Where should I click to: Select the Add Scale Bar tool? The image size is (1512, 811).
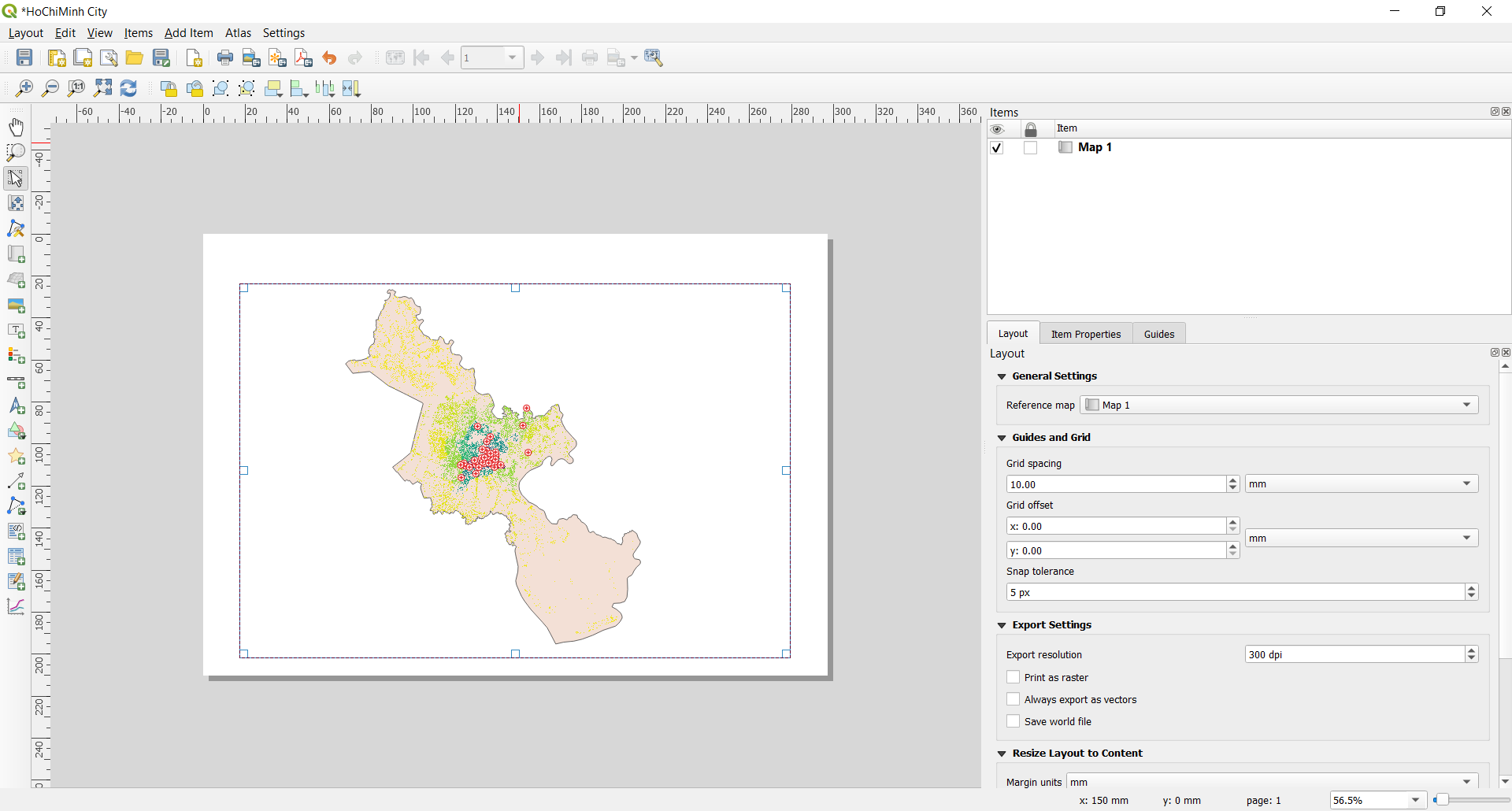16,381
